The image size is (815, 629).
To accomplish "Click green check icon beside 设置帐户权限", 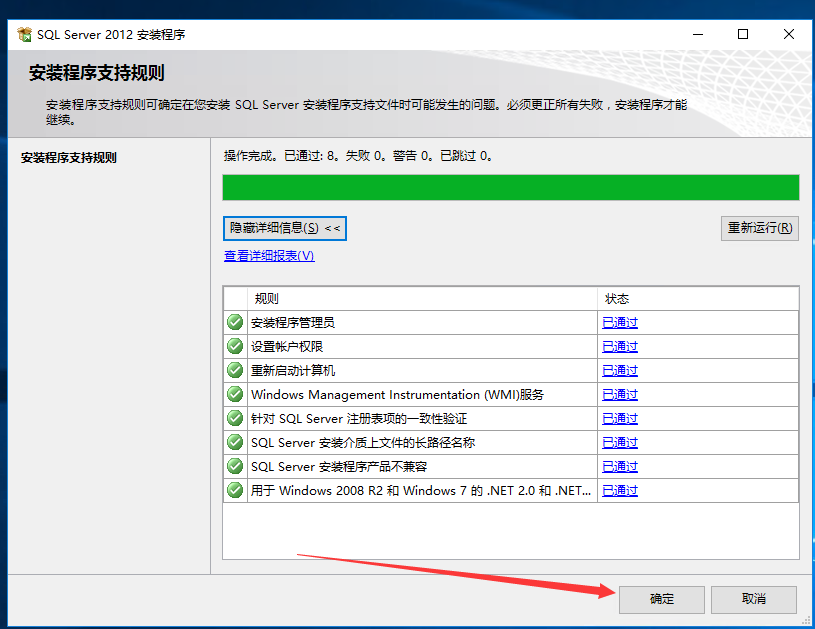I will 235,346.
